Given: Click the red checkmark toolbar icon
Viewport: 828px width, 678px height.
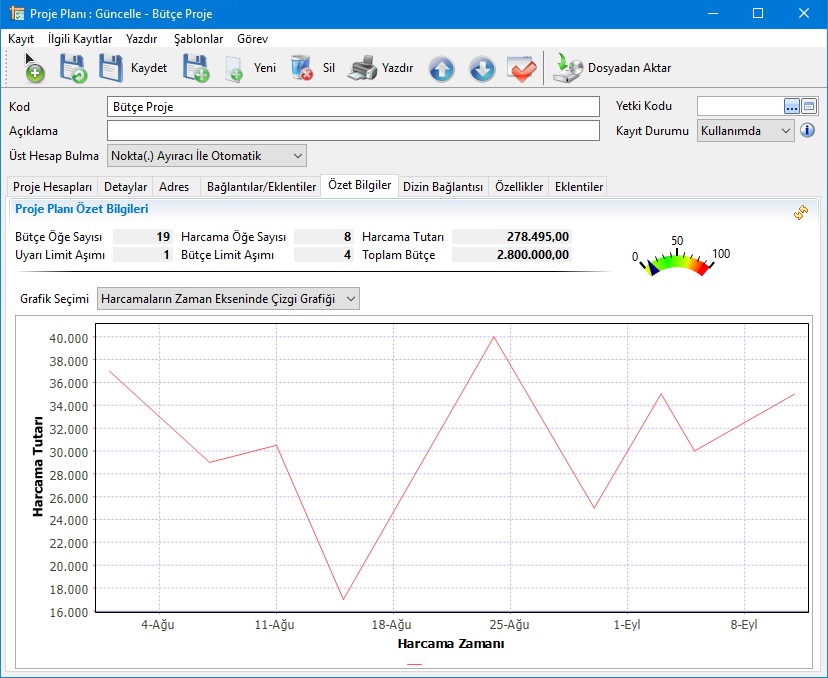Looking at the screenshot, I should point(522,68).
